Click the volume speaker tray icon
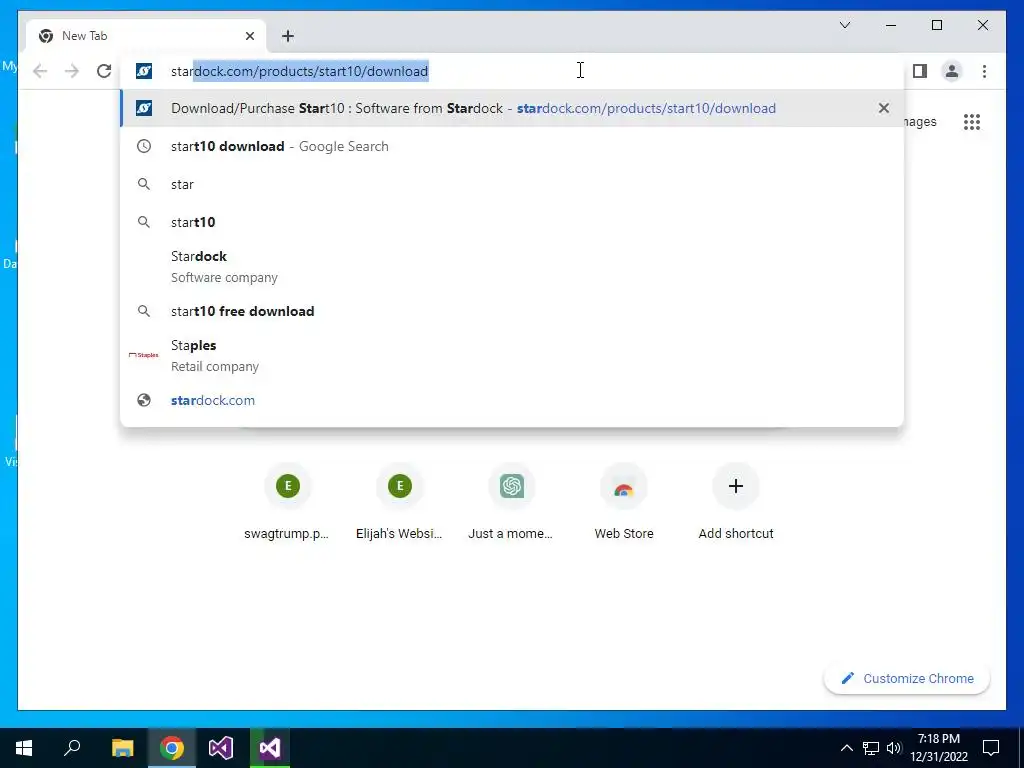Viewport: 1024px width, 768px height. tap(894, 748)
